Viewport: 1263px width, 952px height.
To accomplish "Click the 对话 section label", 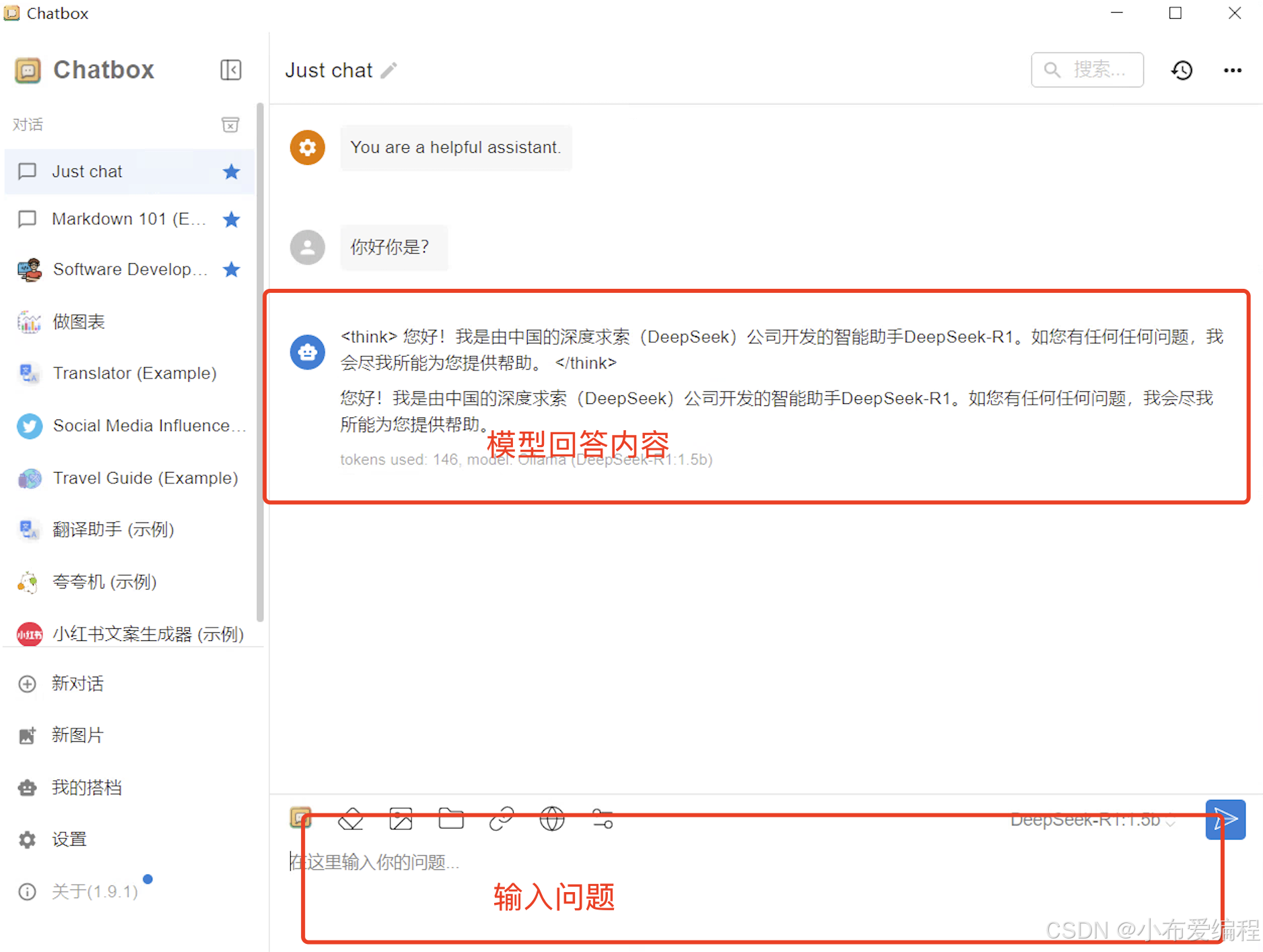I will click(28, 125).
